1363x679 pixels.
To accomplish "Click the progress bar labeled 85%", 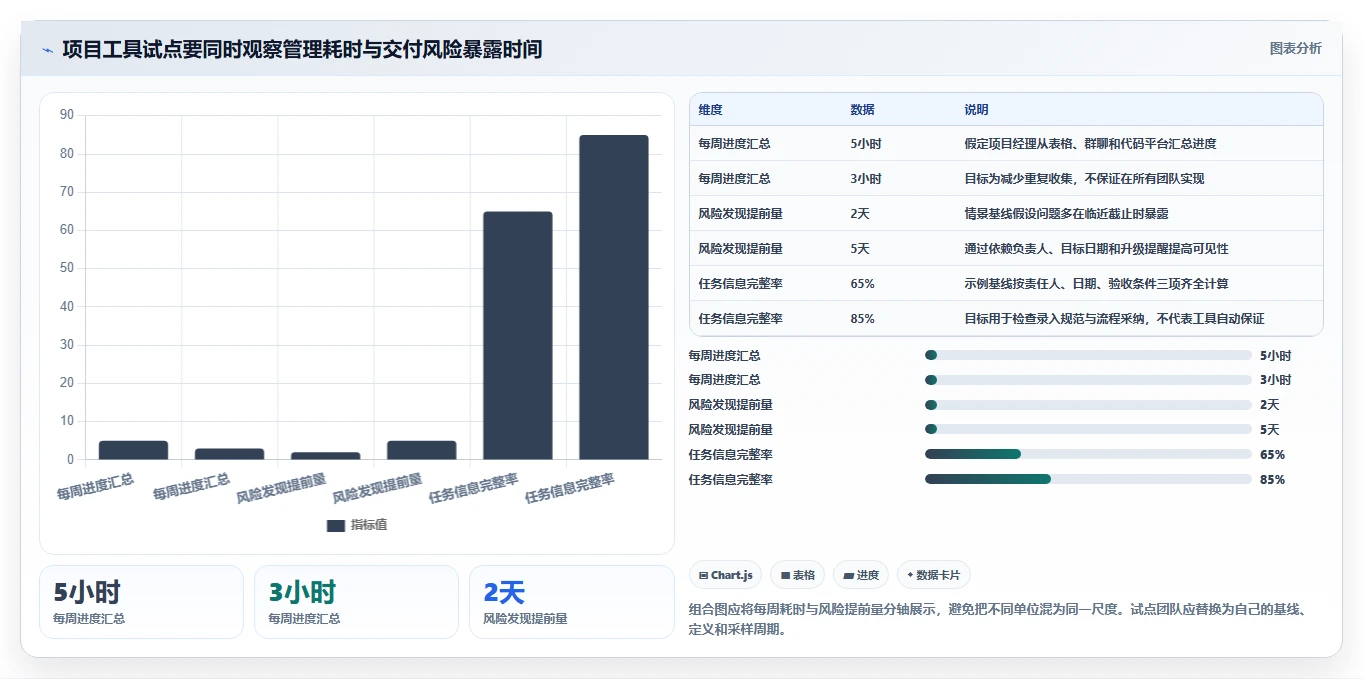I will (1088, 479).
